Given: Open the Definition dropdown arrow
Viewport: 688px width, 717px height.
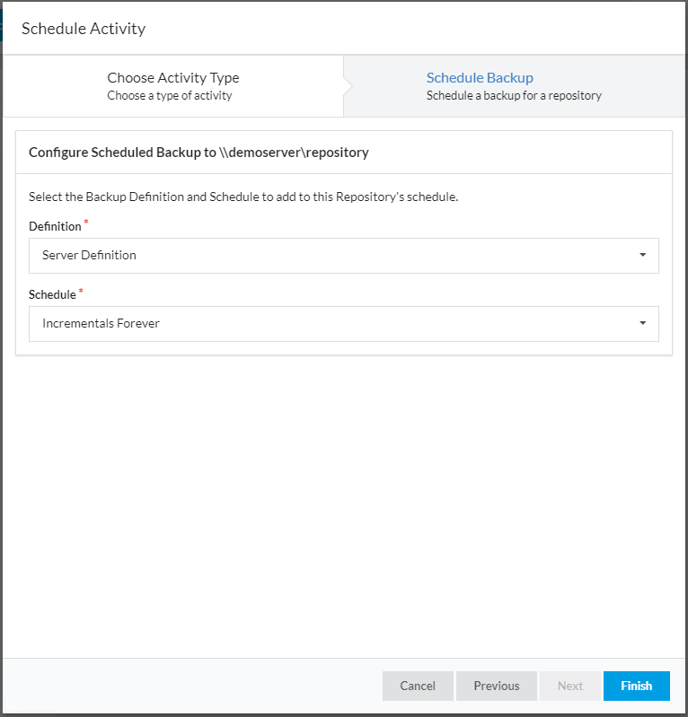Looking at the screenshot, I should 642,255.
